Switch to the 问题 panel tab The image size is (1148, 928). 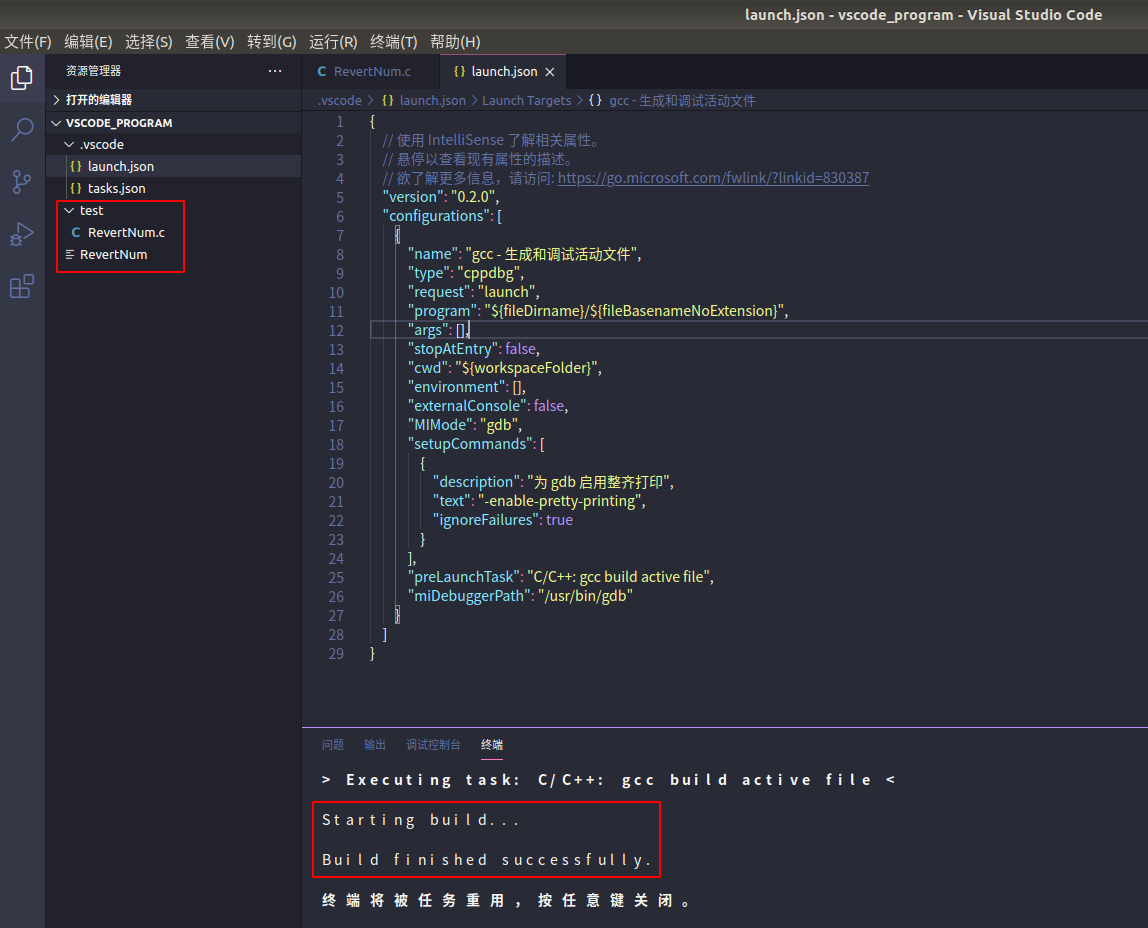[333, 744]
